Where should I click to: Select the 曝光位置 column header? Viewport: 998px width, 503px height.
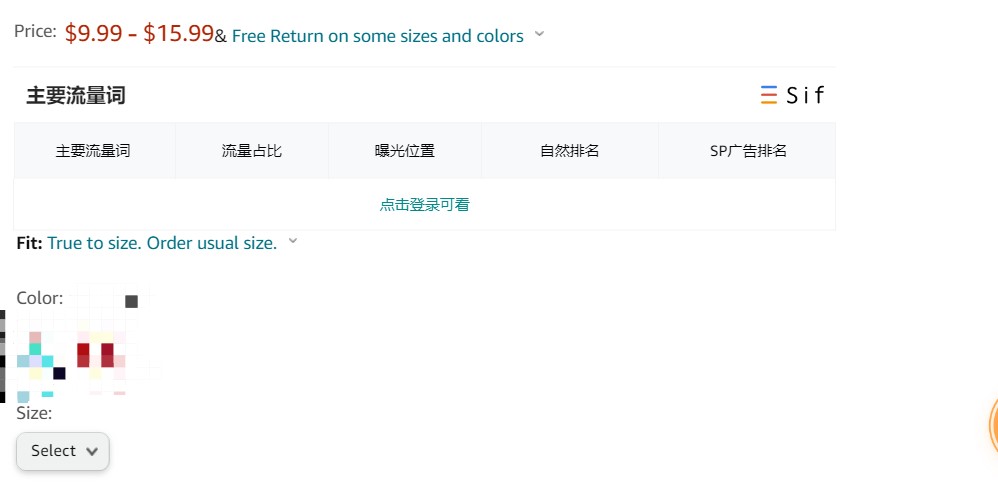click(x=405, y=151)
